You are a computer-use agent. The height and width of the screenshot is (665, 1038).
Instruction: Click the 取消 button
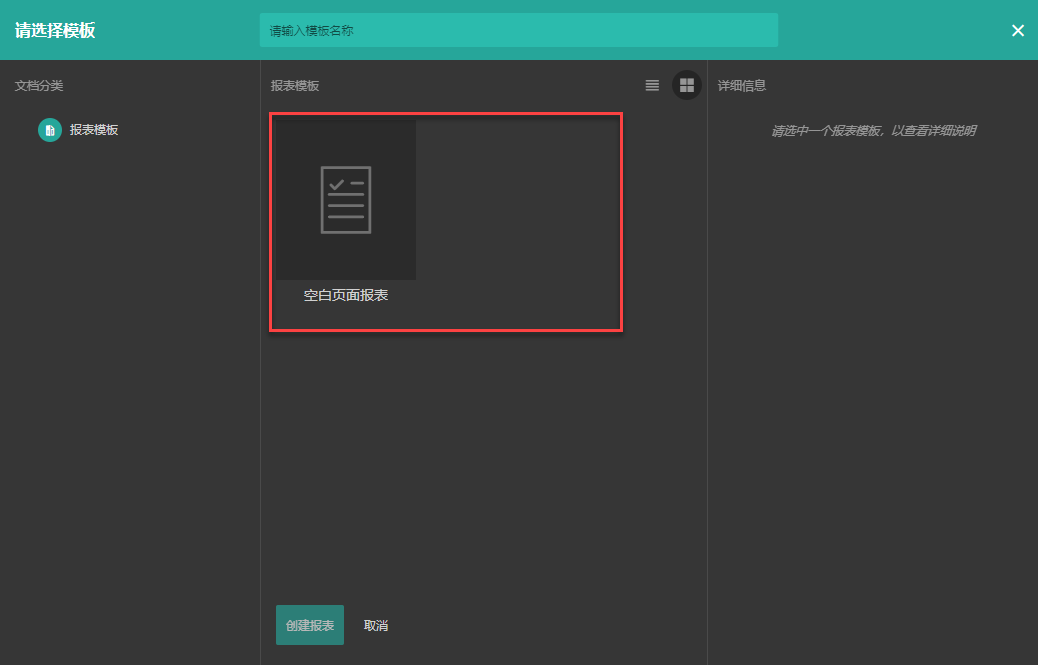click(376, 625)
